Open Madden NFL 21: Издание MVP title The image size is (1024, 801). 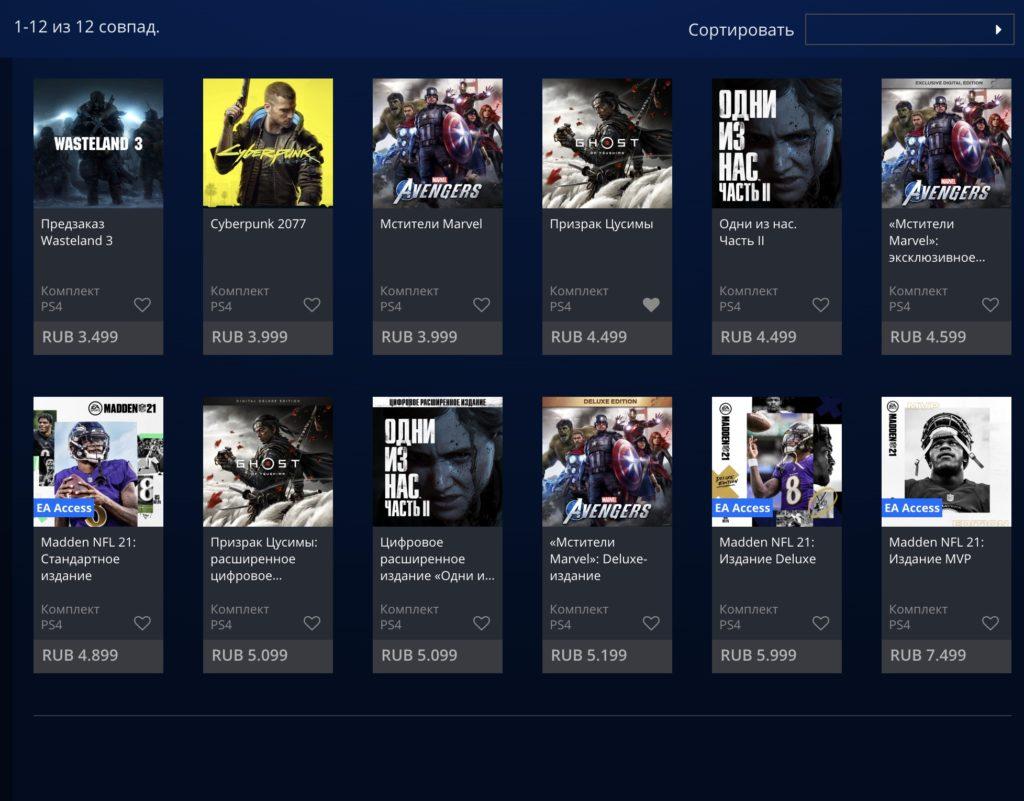[936, 550]
